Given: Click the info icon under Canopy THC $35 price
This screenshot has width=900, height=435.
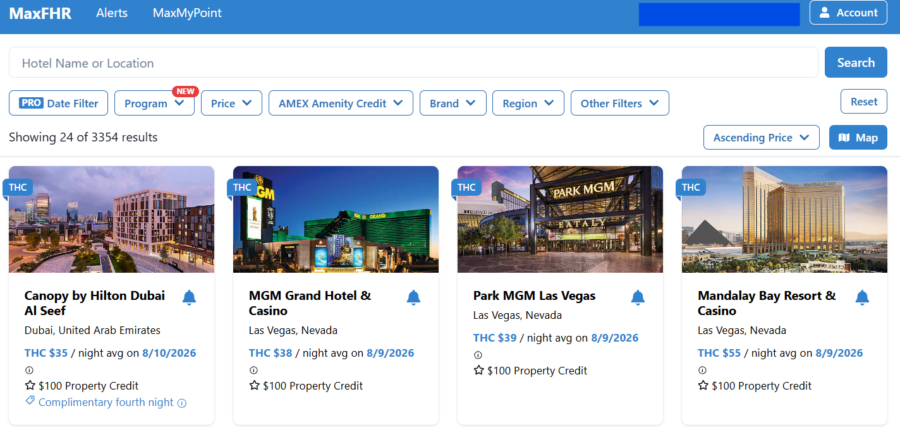Looking at the screenshot, I should [x=29, y=370].
